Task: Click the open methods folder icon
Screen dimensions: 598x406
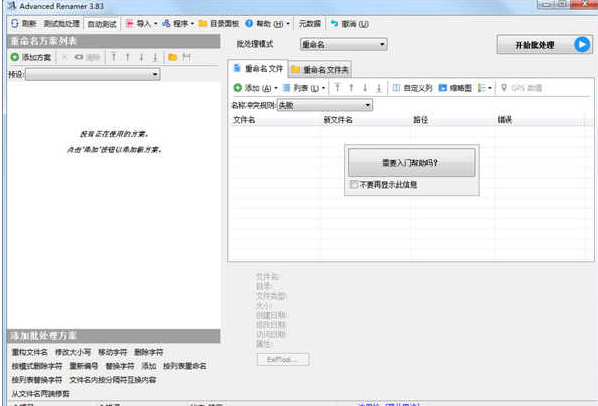Action: (x=173, y=57)
